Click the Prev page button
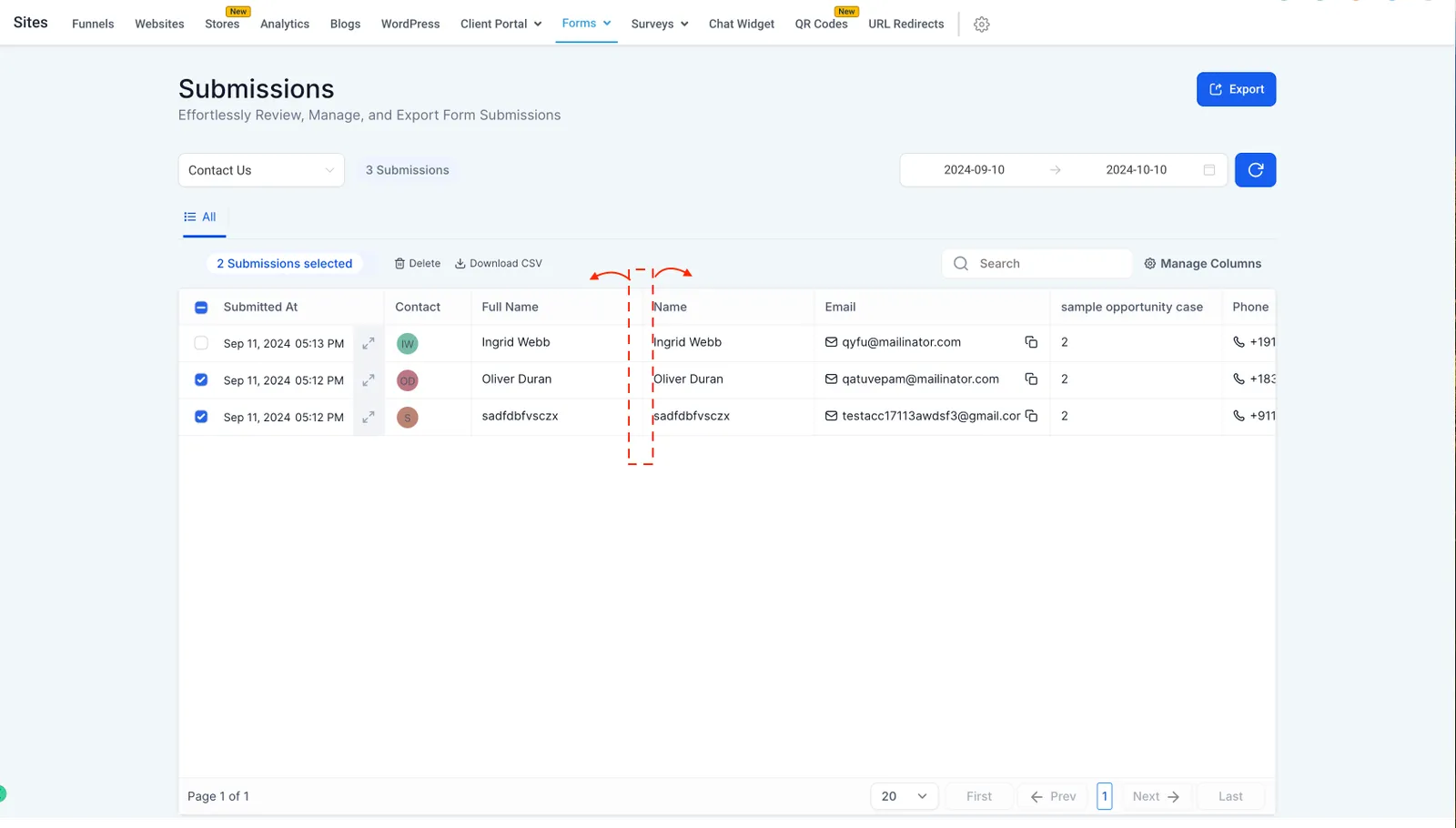Screen dimensions: 1456x828 coord(1053,796)
